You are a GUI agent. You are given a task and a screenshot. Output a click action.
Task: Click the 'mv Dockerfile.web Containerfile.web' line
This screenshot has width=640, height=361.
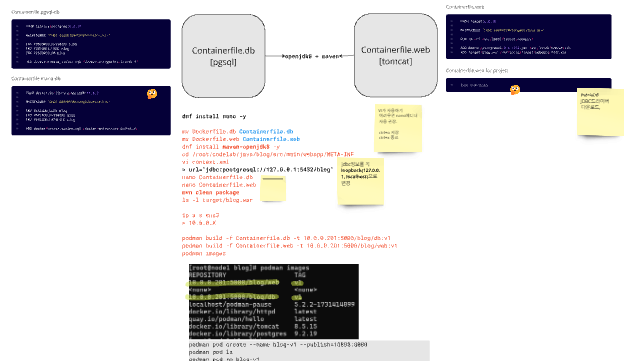(241, 139)
